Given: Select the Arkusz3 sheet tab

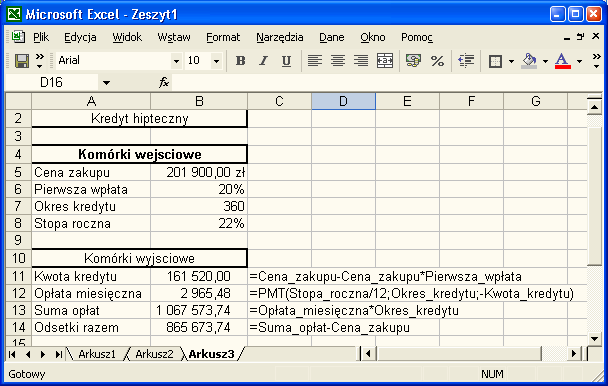Looking at the screenshot, I should [212, 354].
